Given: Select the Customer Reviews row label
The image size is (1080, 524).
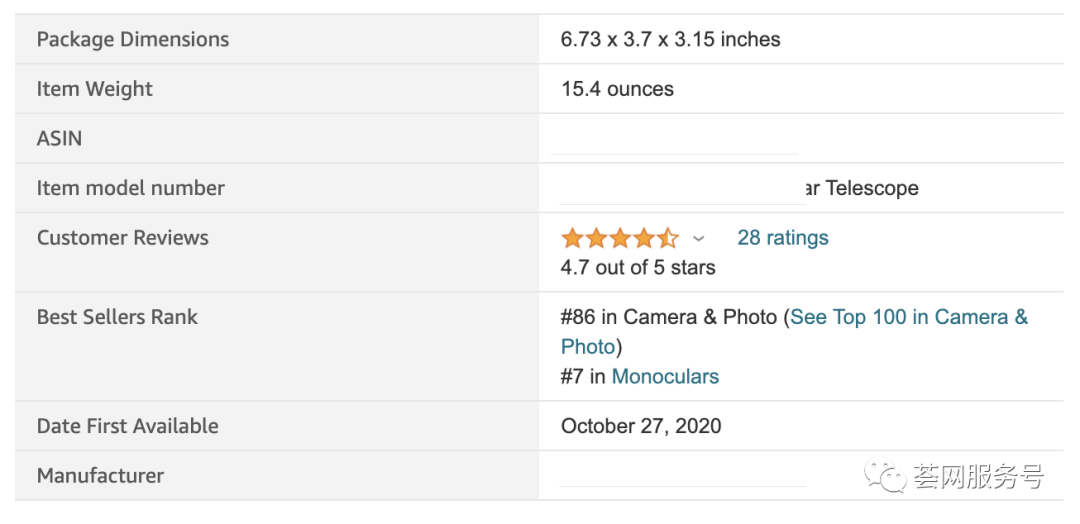Looking at the screenshot, I should pos(123,238).
